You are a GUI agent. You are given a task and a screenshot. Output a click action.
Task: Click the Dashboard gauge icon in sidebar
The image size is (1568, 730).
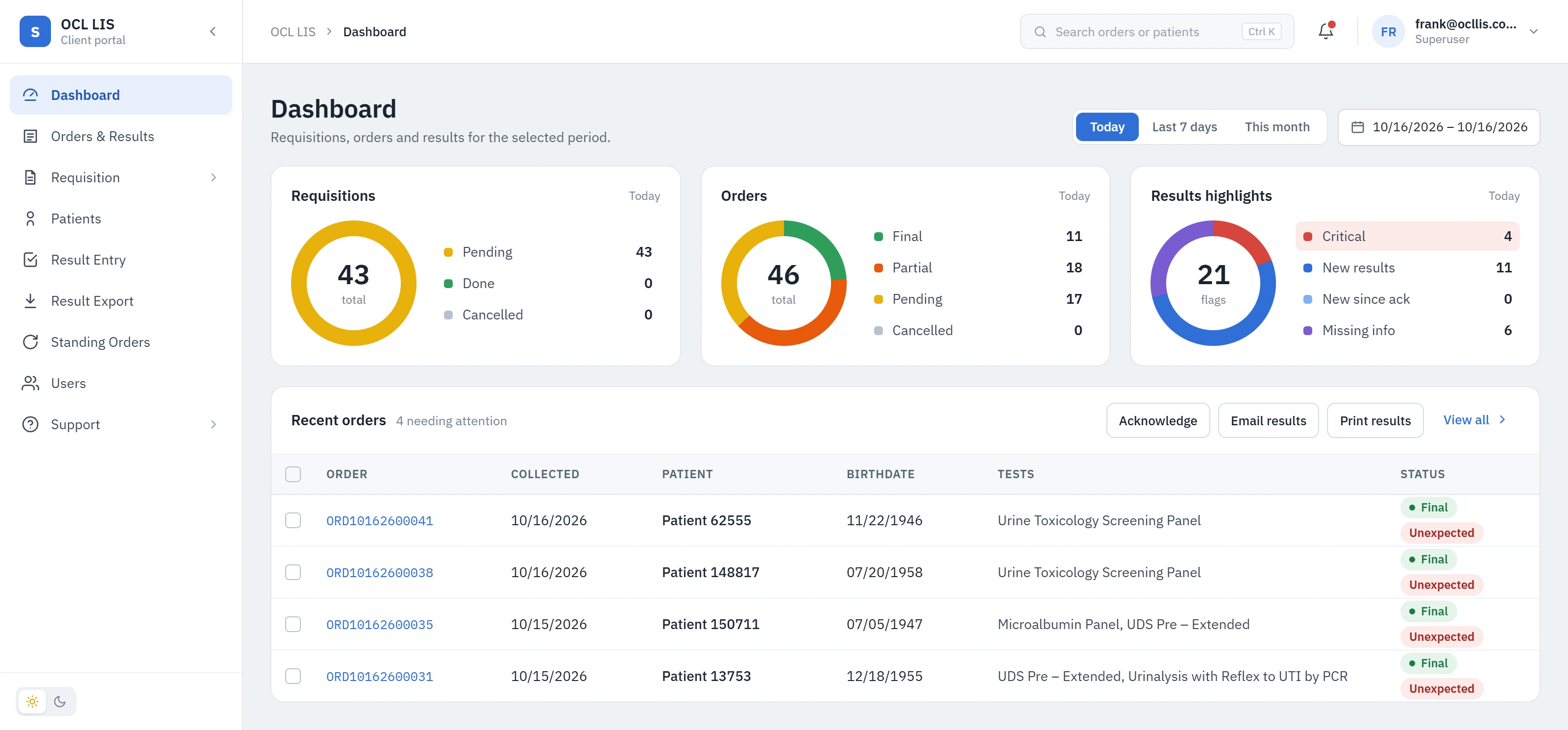(x=30, y=95)
